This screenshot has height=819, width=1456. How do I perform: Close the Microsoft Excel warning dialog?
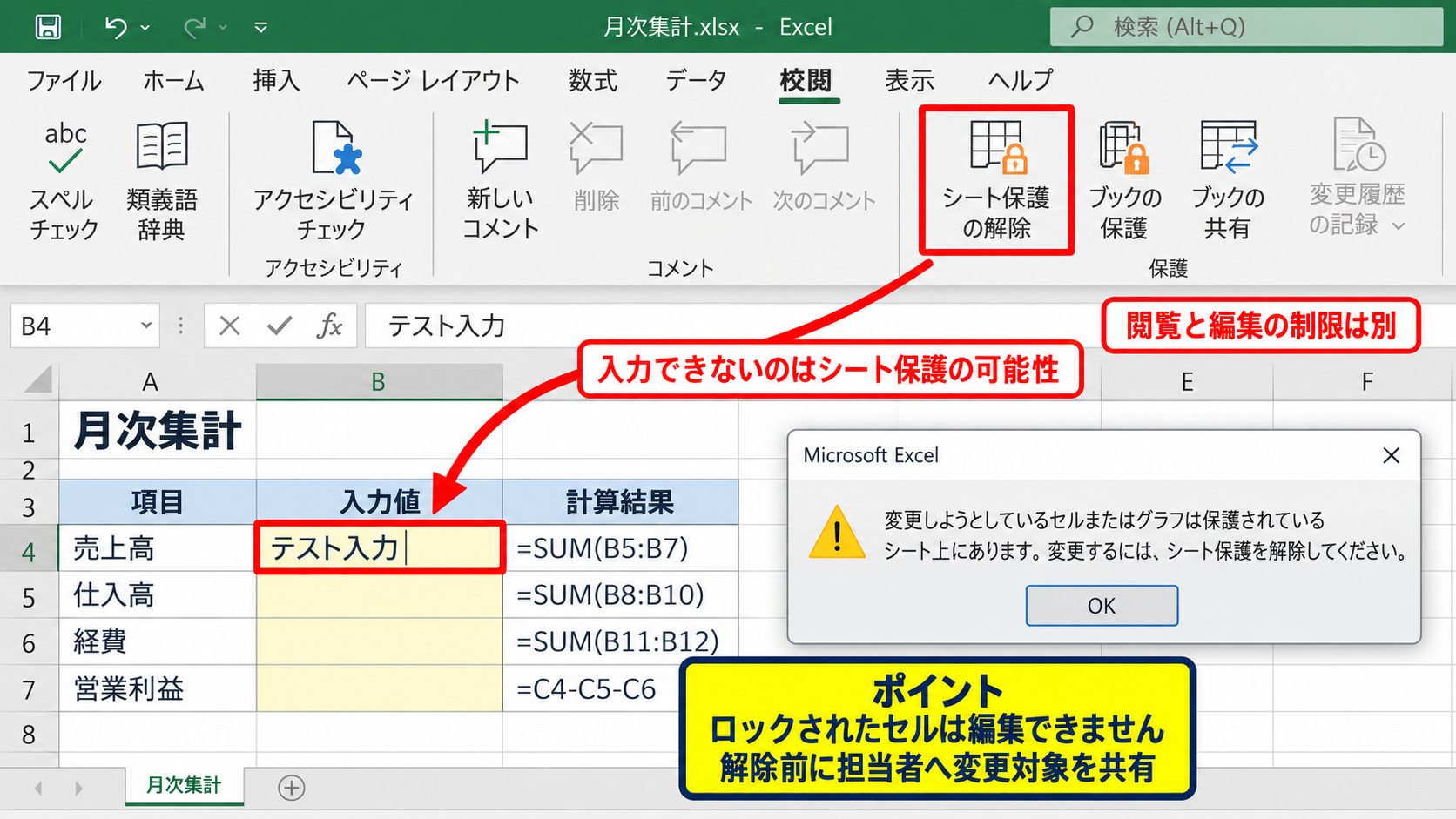1391,455
